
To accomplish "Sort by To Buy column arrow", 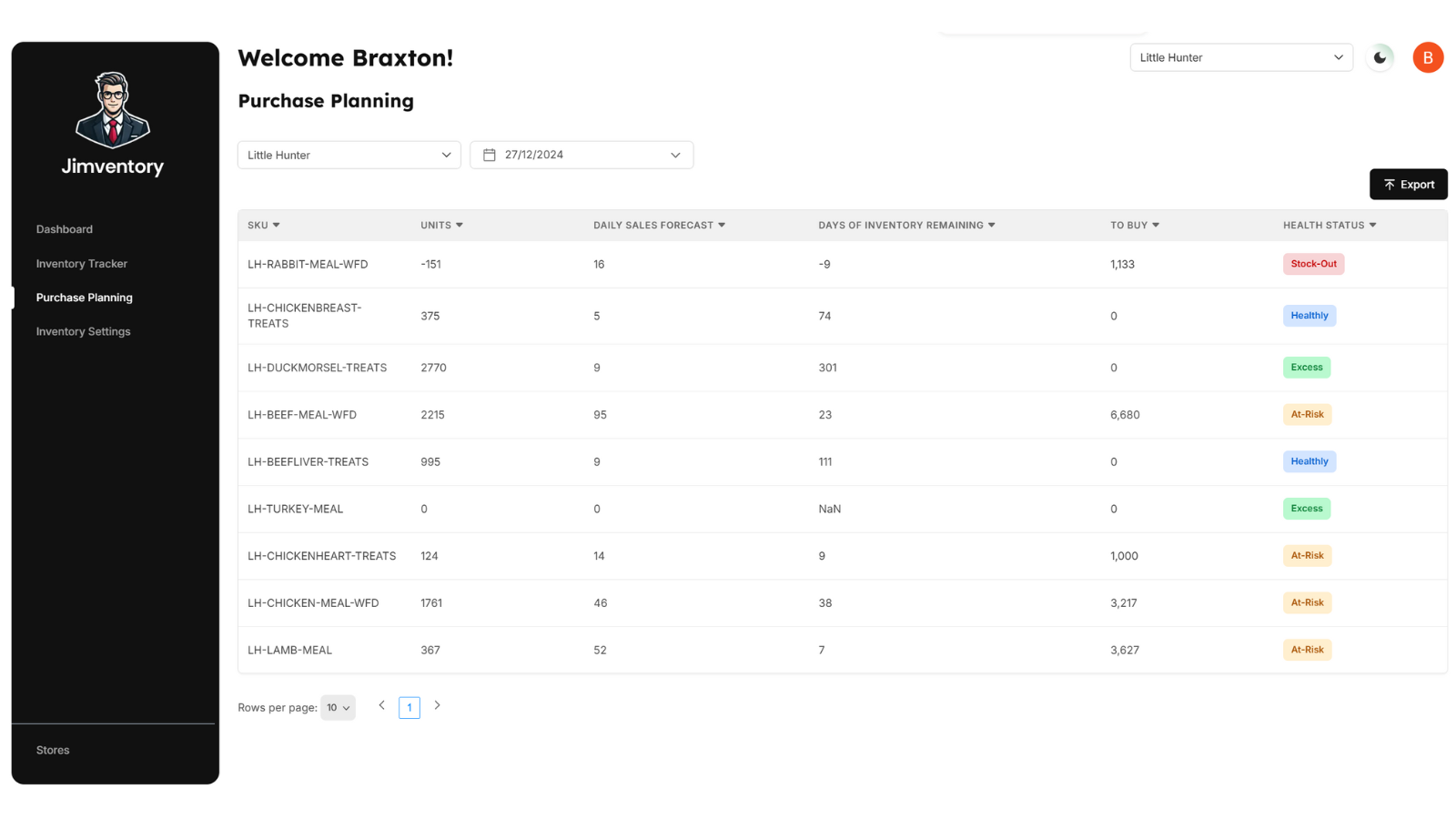I will (1156, 225).
